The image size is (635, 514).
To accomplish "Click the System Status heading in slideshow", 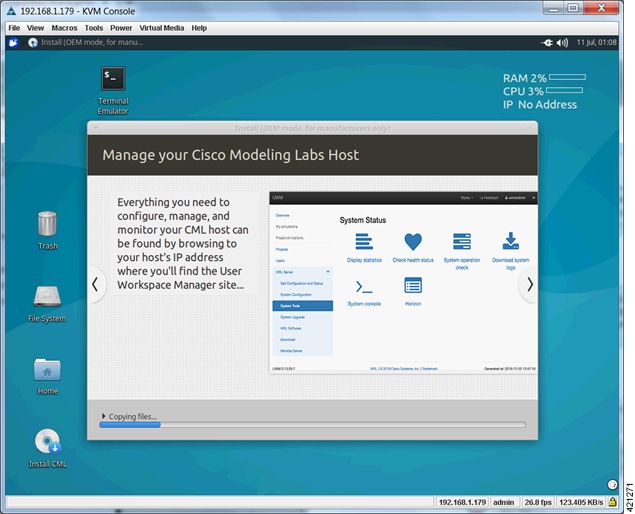I will (362, 220).
